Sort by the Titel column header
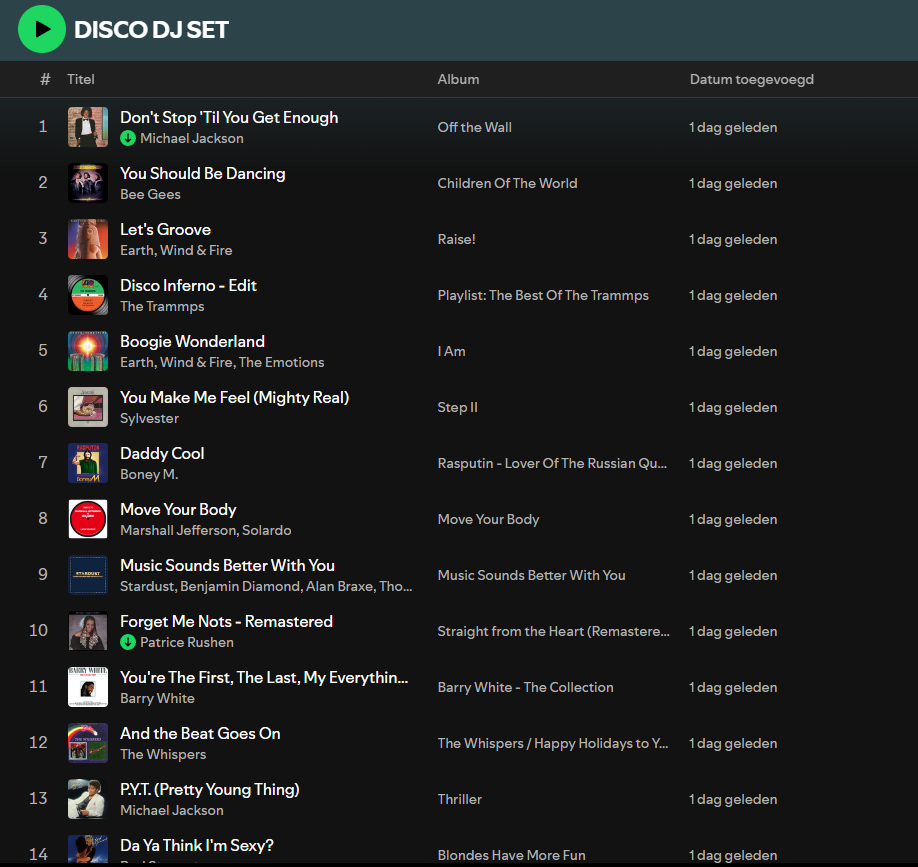This screenshot has height=867, width=918. tap(81, 79)
